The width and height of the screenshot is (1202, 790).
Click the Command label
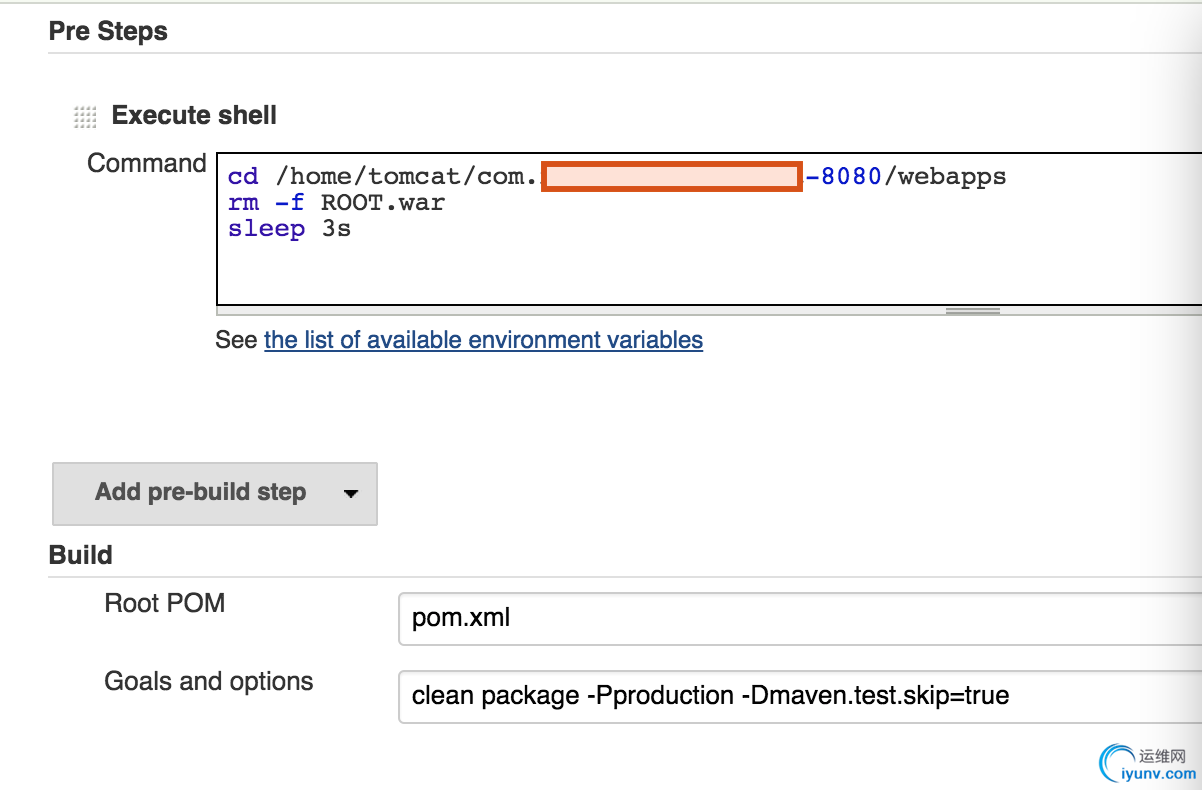point(147,163)
